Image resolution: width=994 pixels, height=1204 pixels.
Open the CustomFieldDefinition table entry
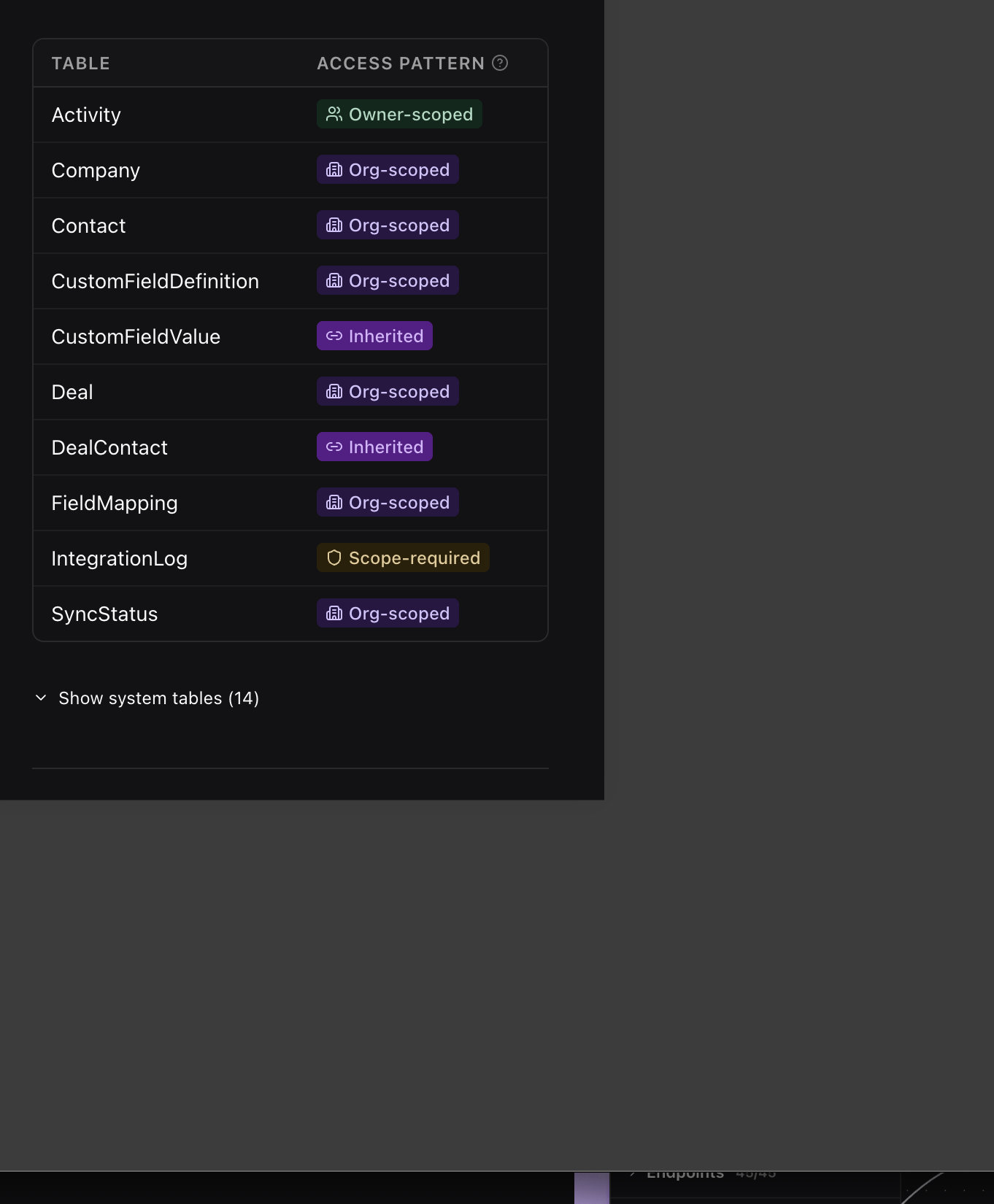pos(155,282)
